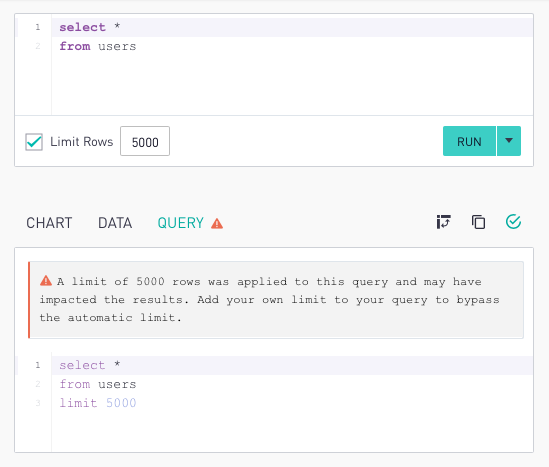Click the warning icon in the limit message
Image resolution: width=549 pixels, height=467 pixels.
pyautogui.click(x=46, y=281)
